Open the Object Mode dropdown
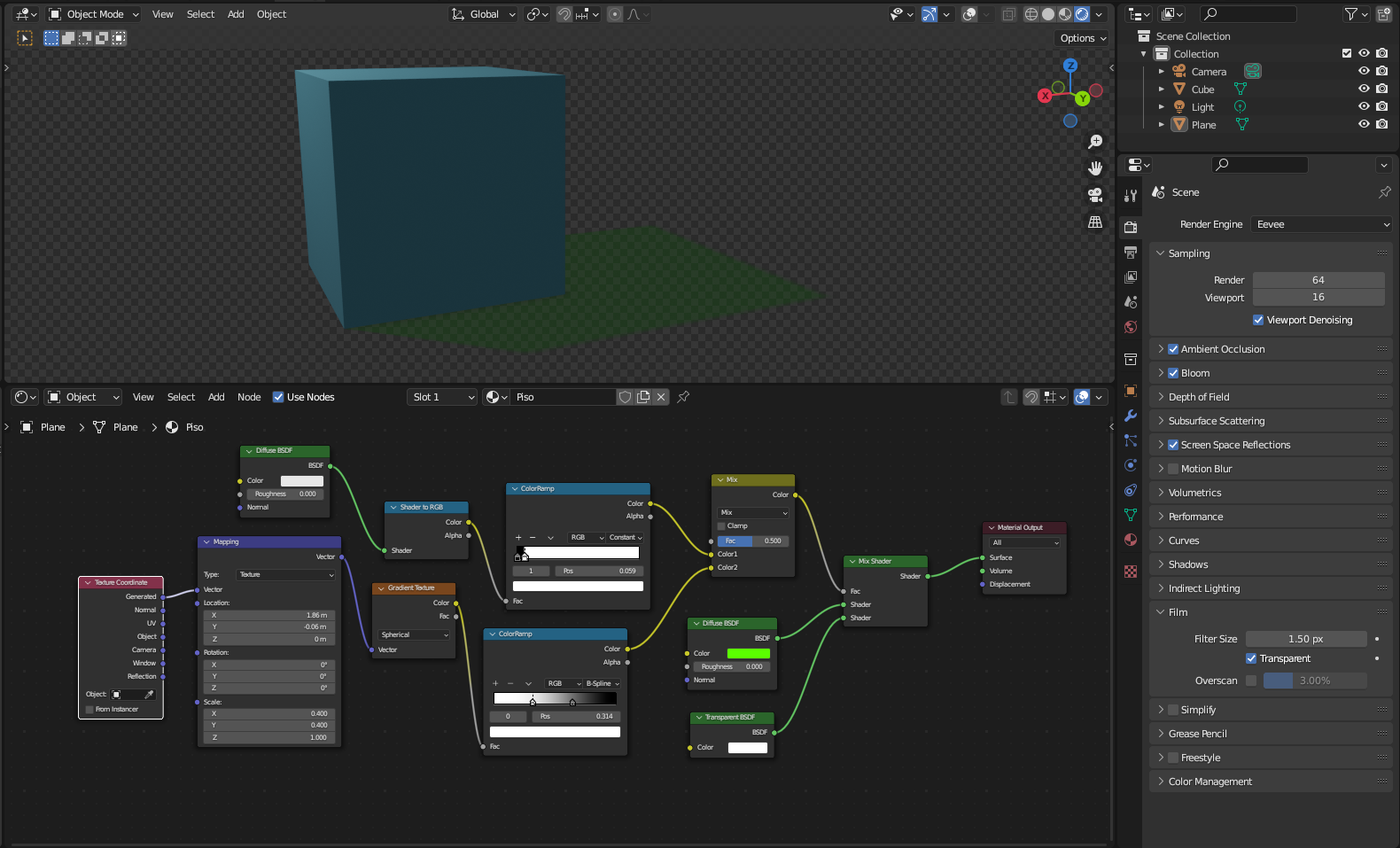The height and width of the screenshot is (848, 1400). point(93,14)
